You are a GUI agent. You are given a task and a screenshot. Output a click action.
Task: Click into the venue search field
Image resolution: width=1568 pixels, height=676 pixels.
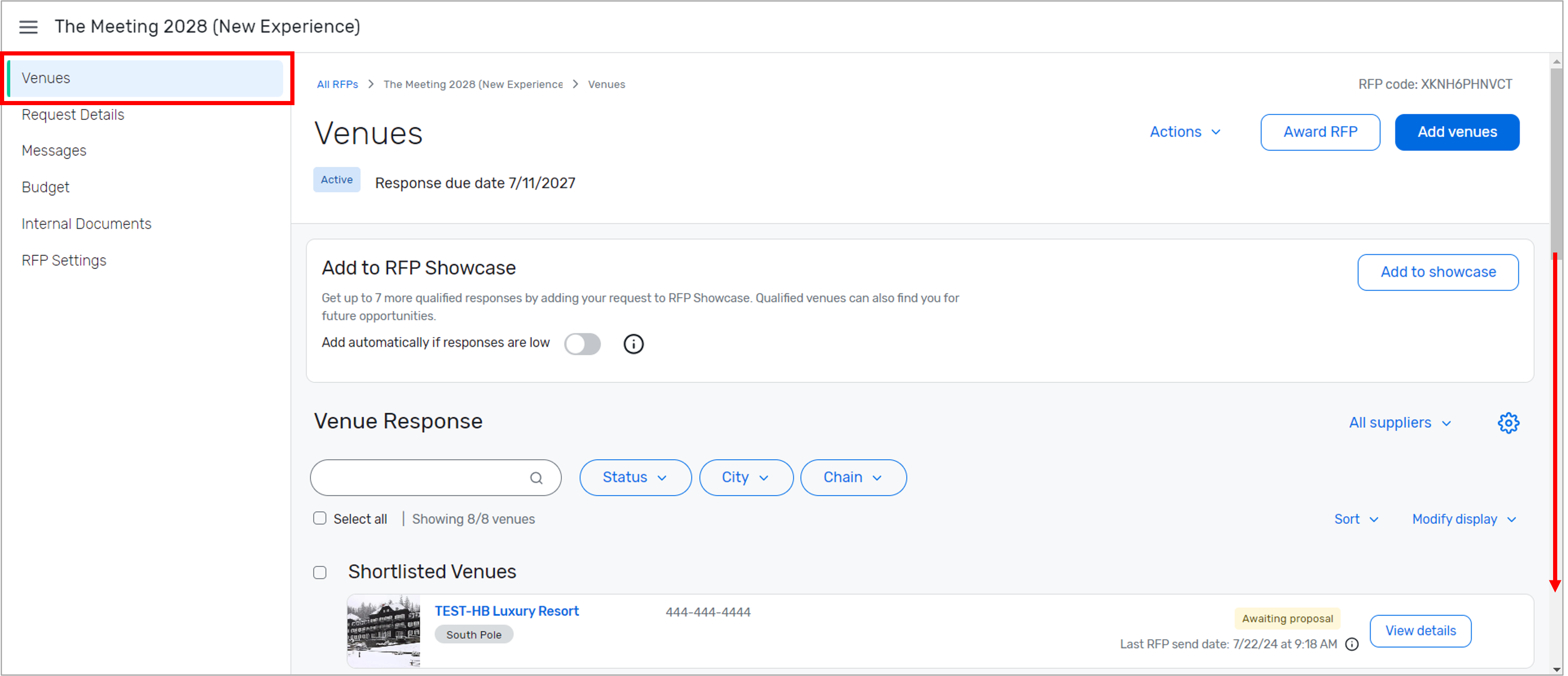[x=420, y=478]
